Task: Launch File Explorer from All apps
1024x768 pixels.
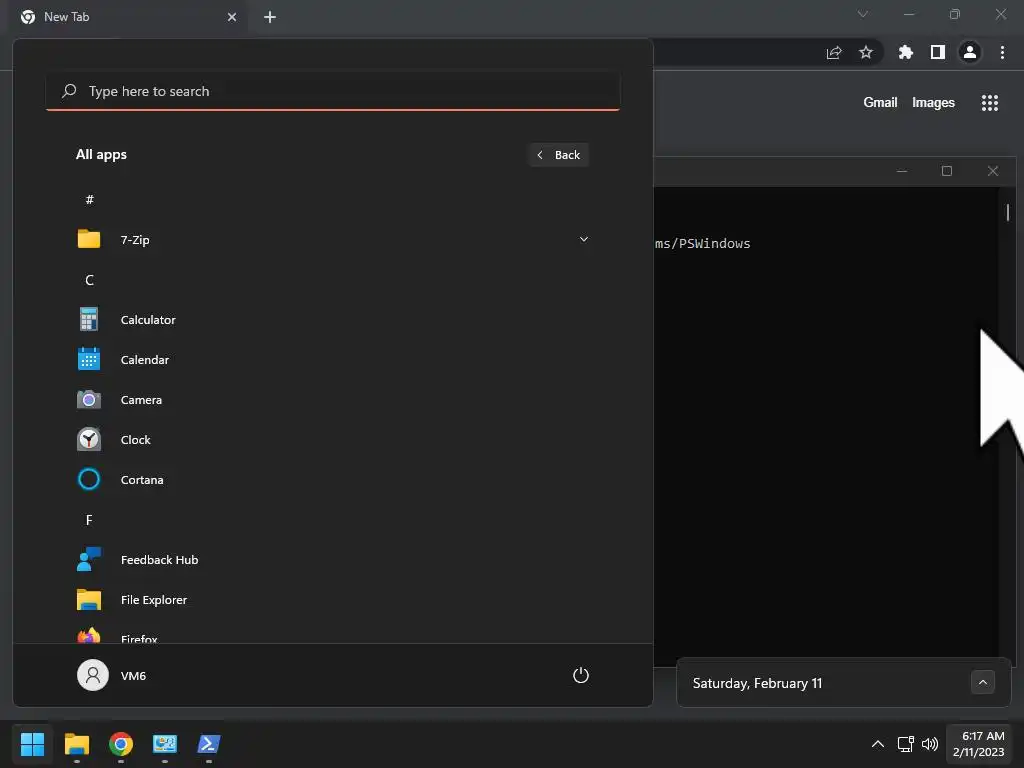Action: click(x=332, y=600)
